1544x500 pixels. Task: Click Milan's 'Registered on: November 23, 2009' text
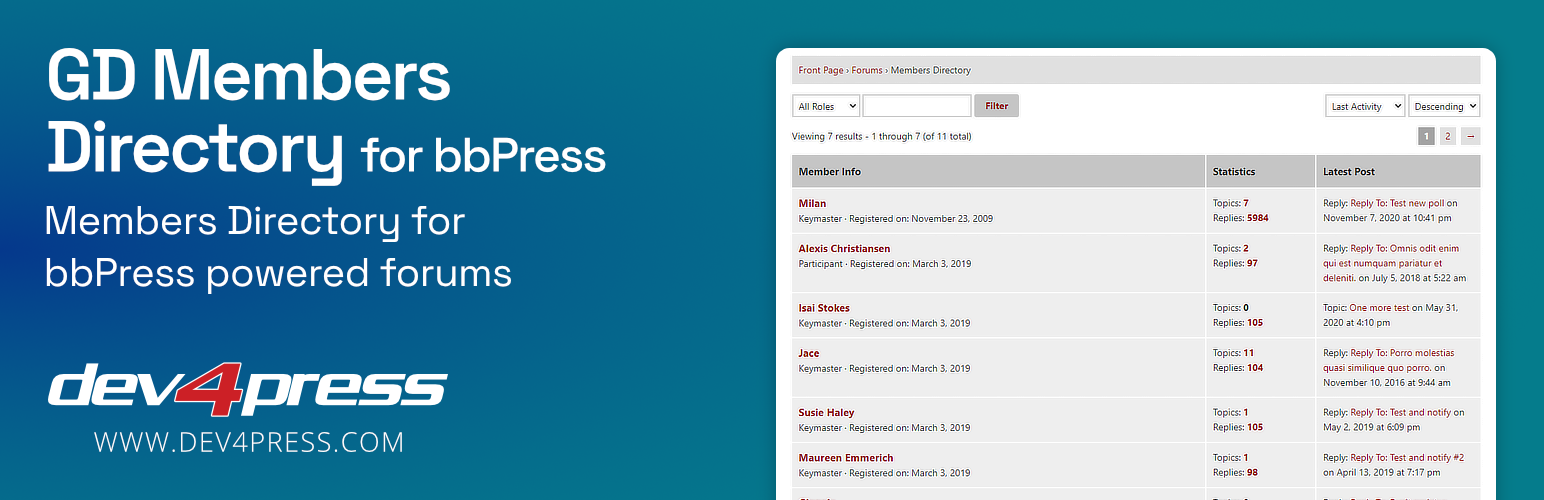(921, 218)
